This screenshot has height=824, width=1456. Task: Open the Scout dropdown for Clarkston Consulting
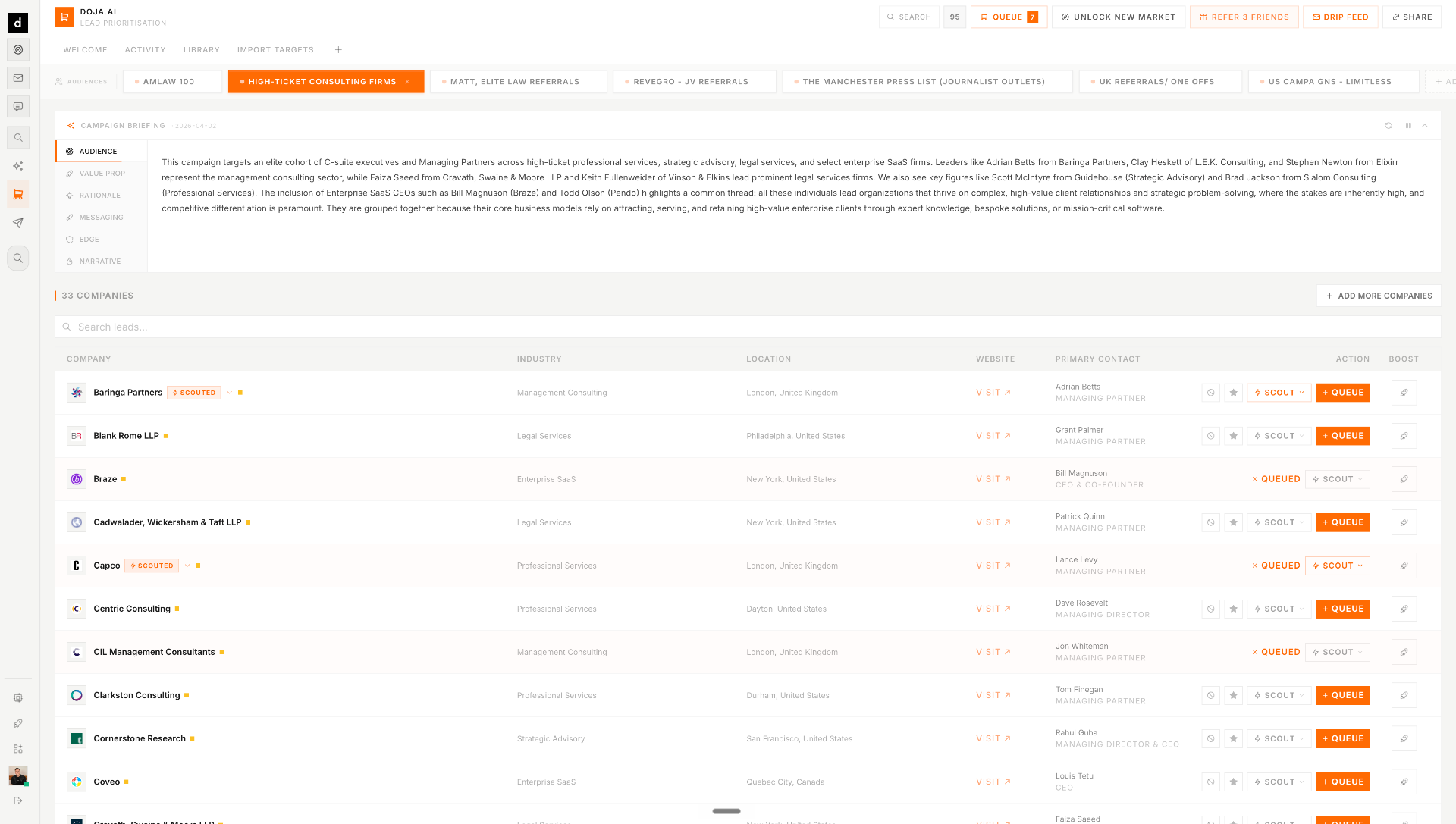1279,695
